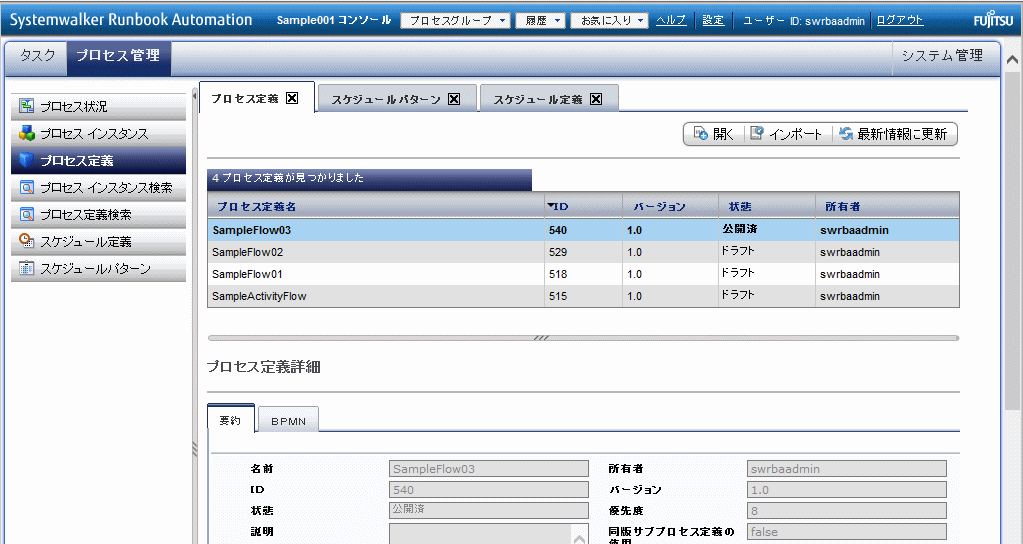Screen dimensions: 1023x544
Task: Open プロセス インスタンス in the sidebar
Action: click(99, 134)
